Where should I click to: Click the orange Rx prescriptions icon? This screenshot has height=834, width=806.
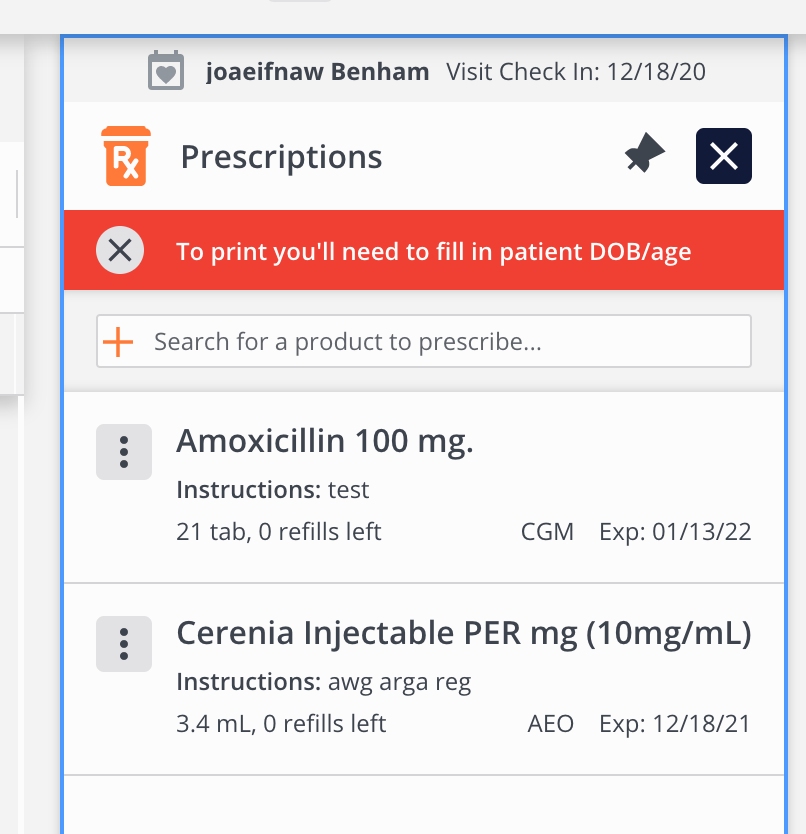[x=126, y=156]
